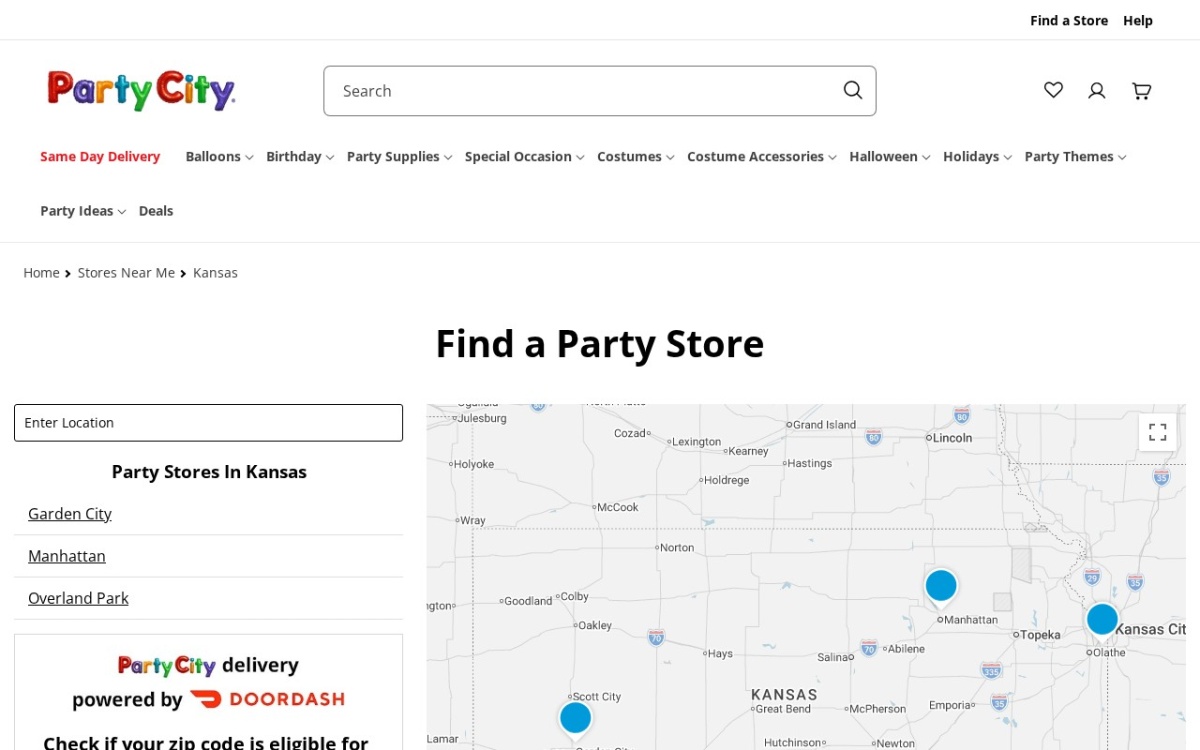The width and height of the screenshot is (1200, 750).
Task: Open the account profile icon
Action: click(x=1097, y=90)
